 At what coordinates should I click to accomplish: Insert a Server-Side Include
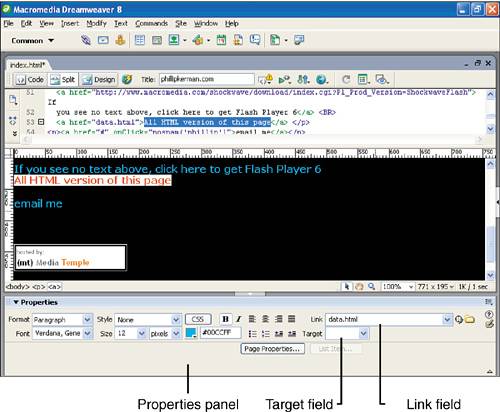tap(238, 40)
